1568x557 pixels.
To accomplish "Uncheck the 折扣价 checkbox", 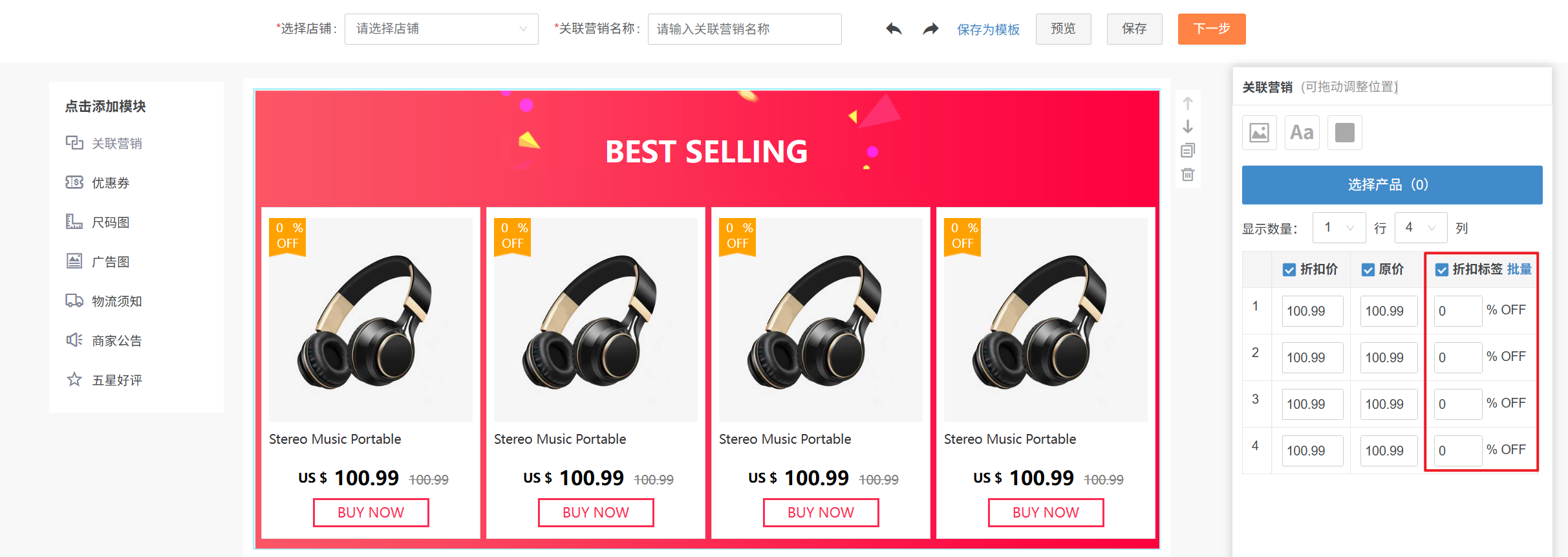I will 1289,270.
